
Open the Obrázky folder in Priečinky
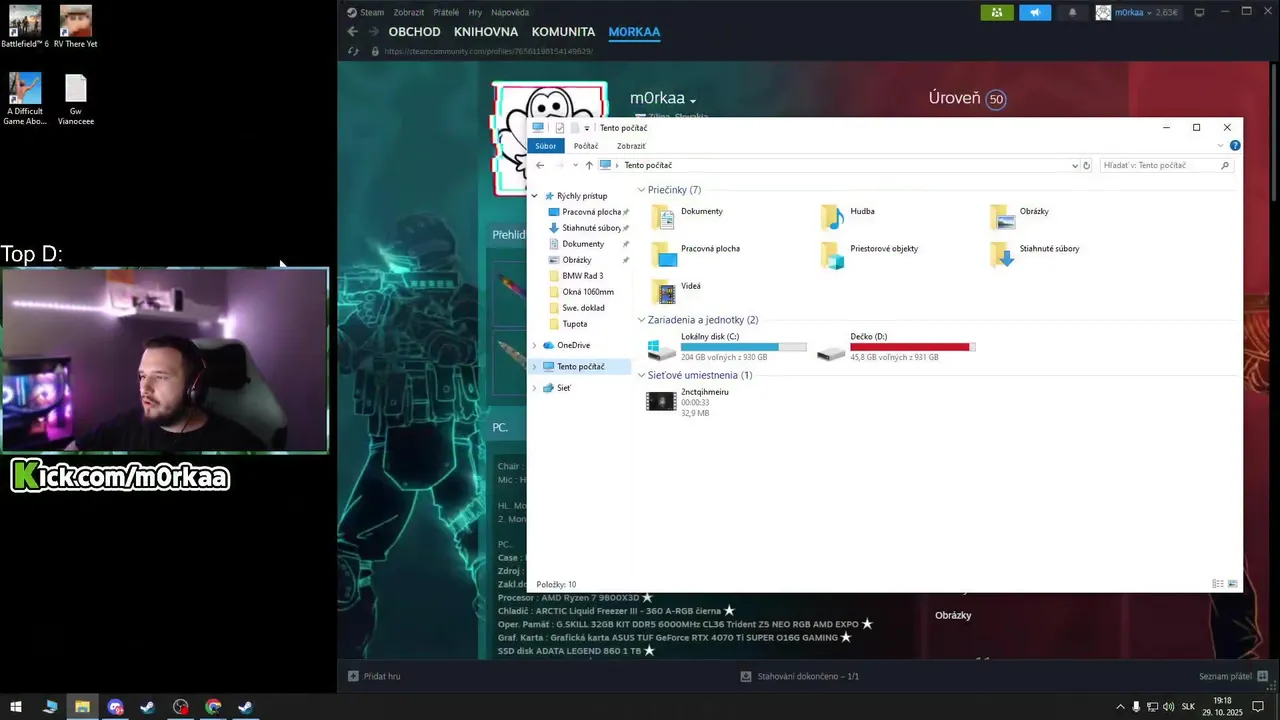(1019, 215)
